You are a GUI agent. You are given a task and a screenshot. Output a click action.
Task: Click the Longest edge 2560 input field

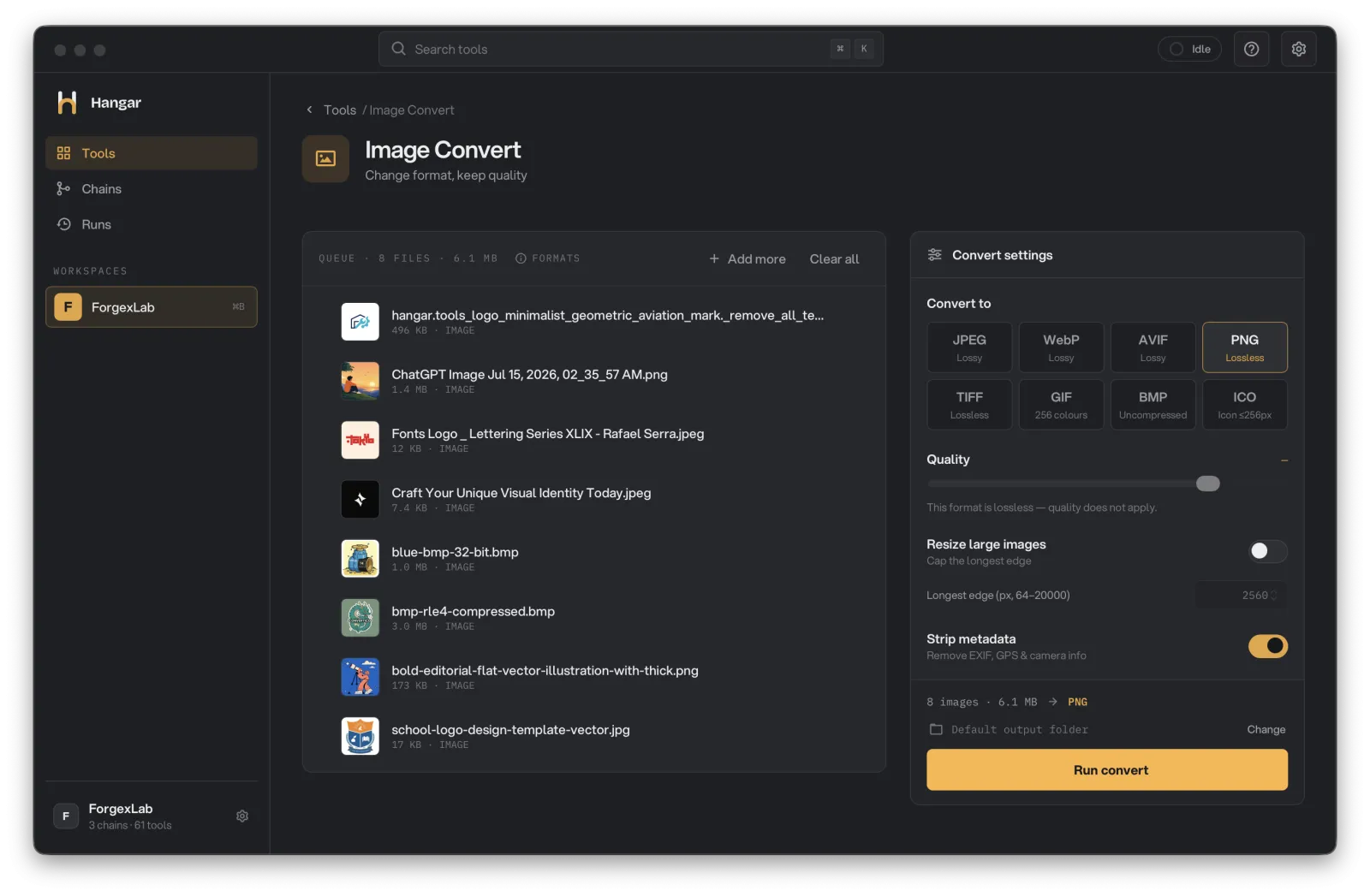pyautogui.click(x=1241, y=596)
